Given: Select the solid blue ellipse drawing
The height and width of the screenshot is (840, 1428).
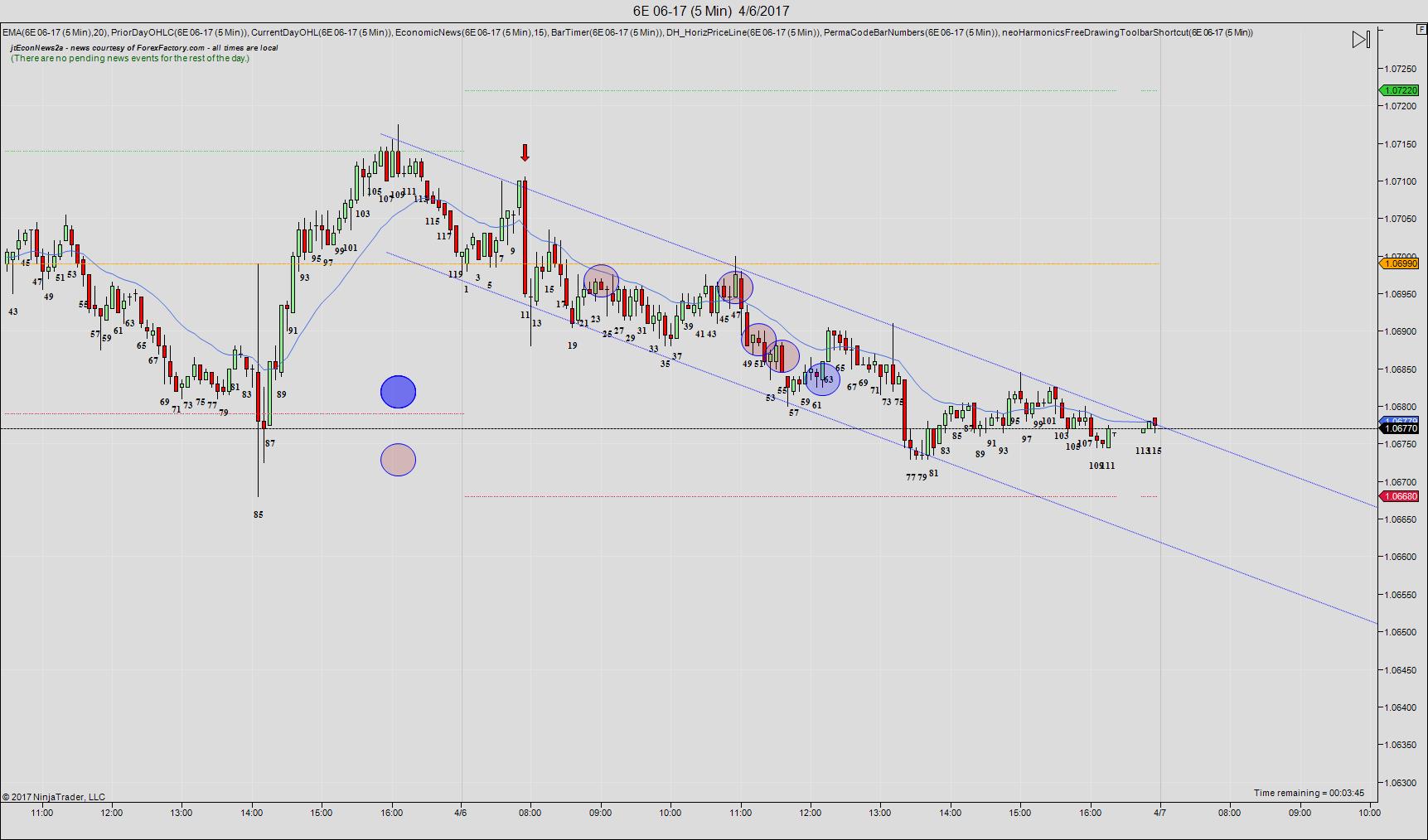Looking at the screenshot, I should pos(398,392).
